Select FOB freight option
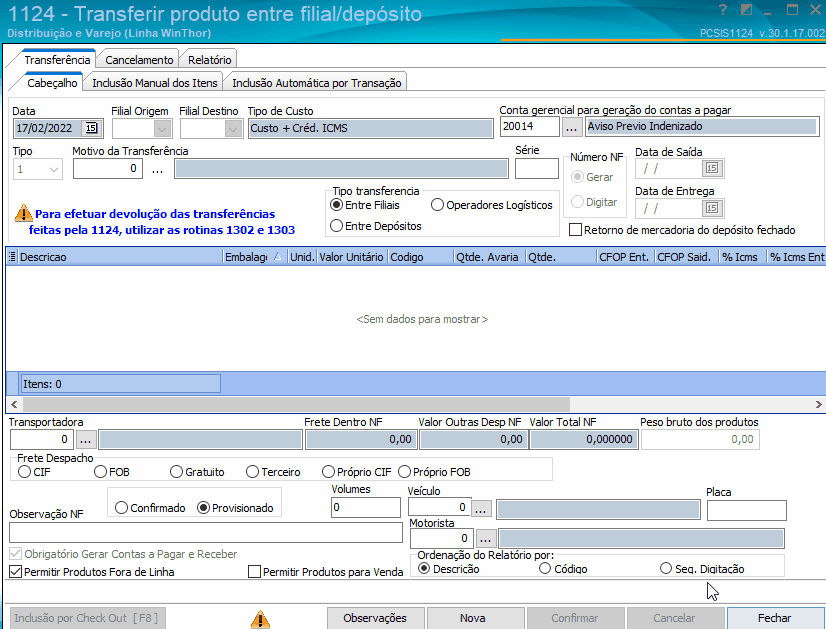The height and width of the screenshot is (629, 826). pyautogui.click(x=112, y=472)
